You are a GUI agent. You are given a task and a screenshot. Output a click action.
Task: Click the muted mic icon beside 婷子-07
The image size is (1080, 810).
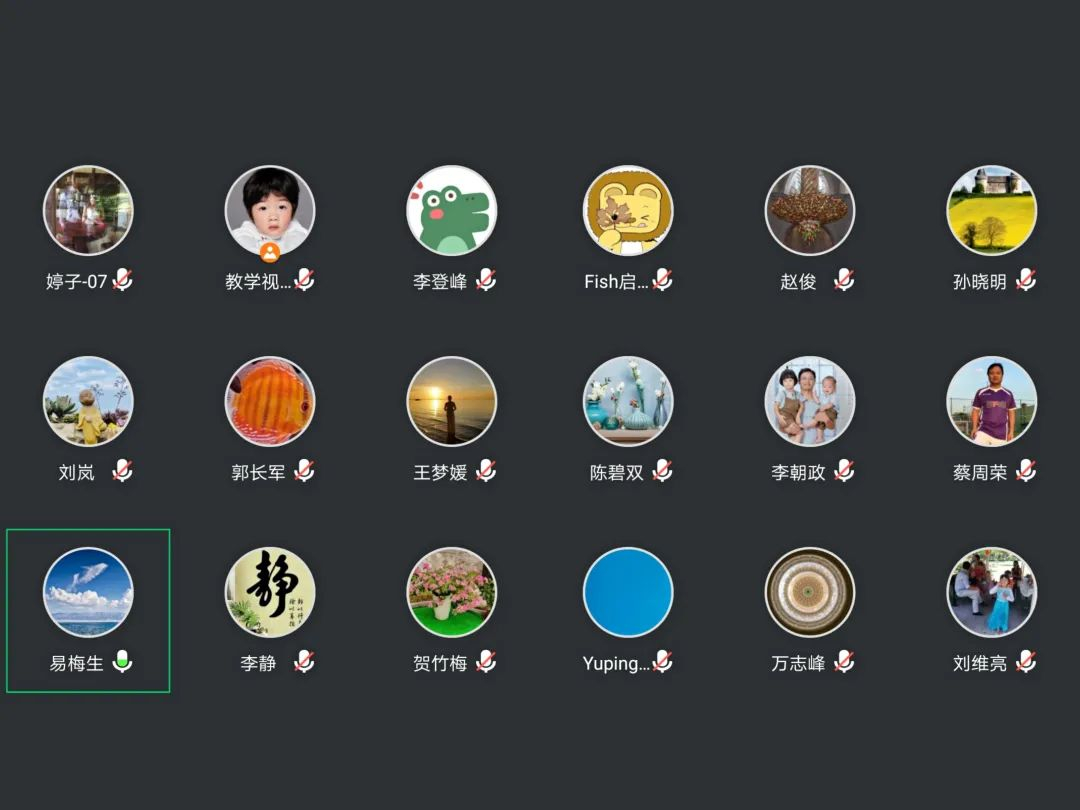(x=123, y=280)
